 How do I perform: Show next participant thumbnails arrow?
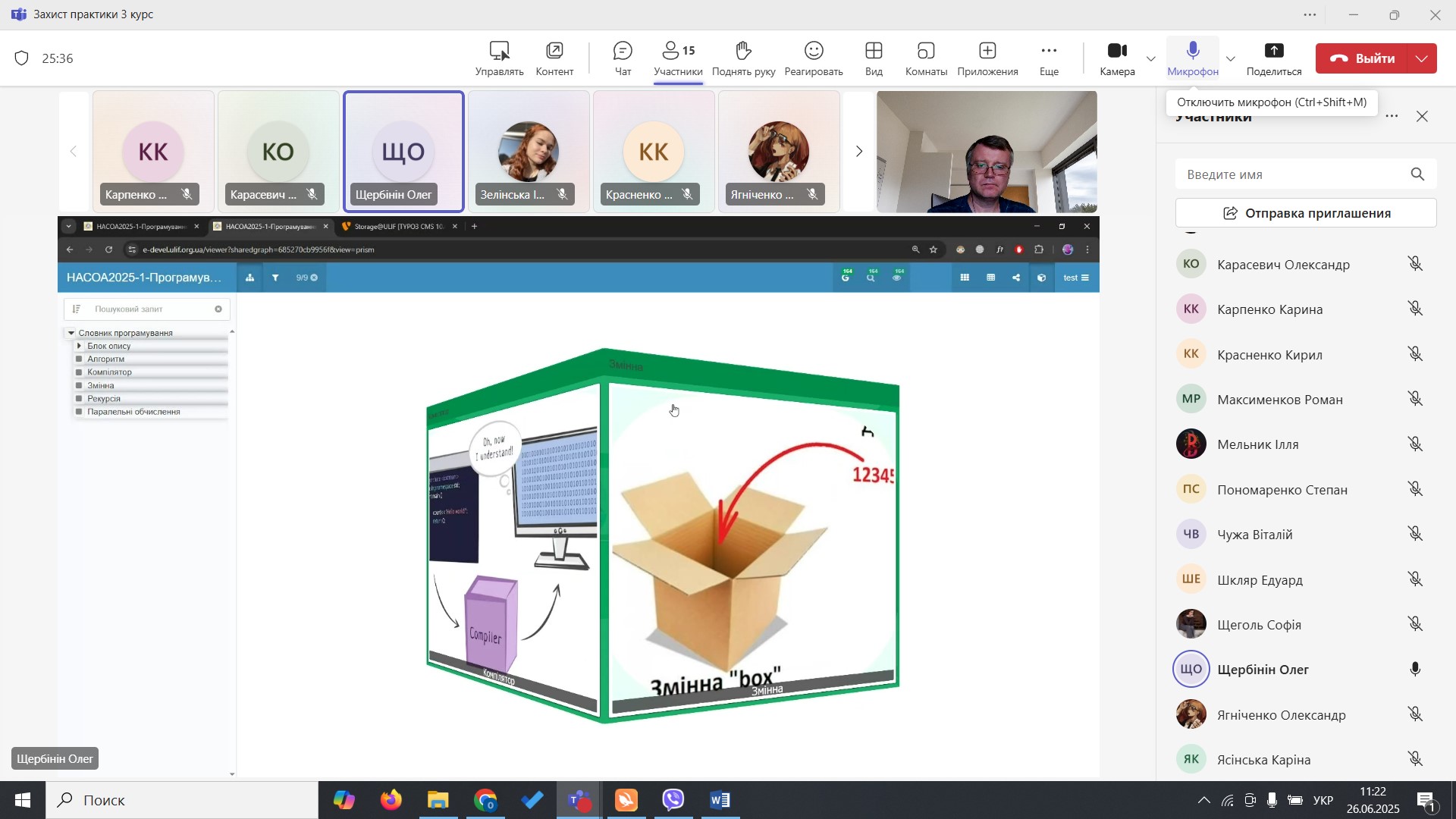[x=858, y=152]
